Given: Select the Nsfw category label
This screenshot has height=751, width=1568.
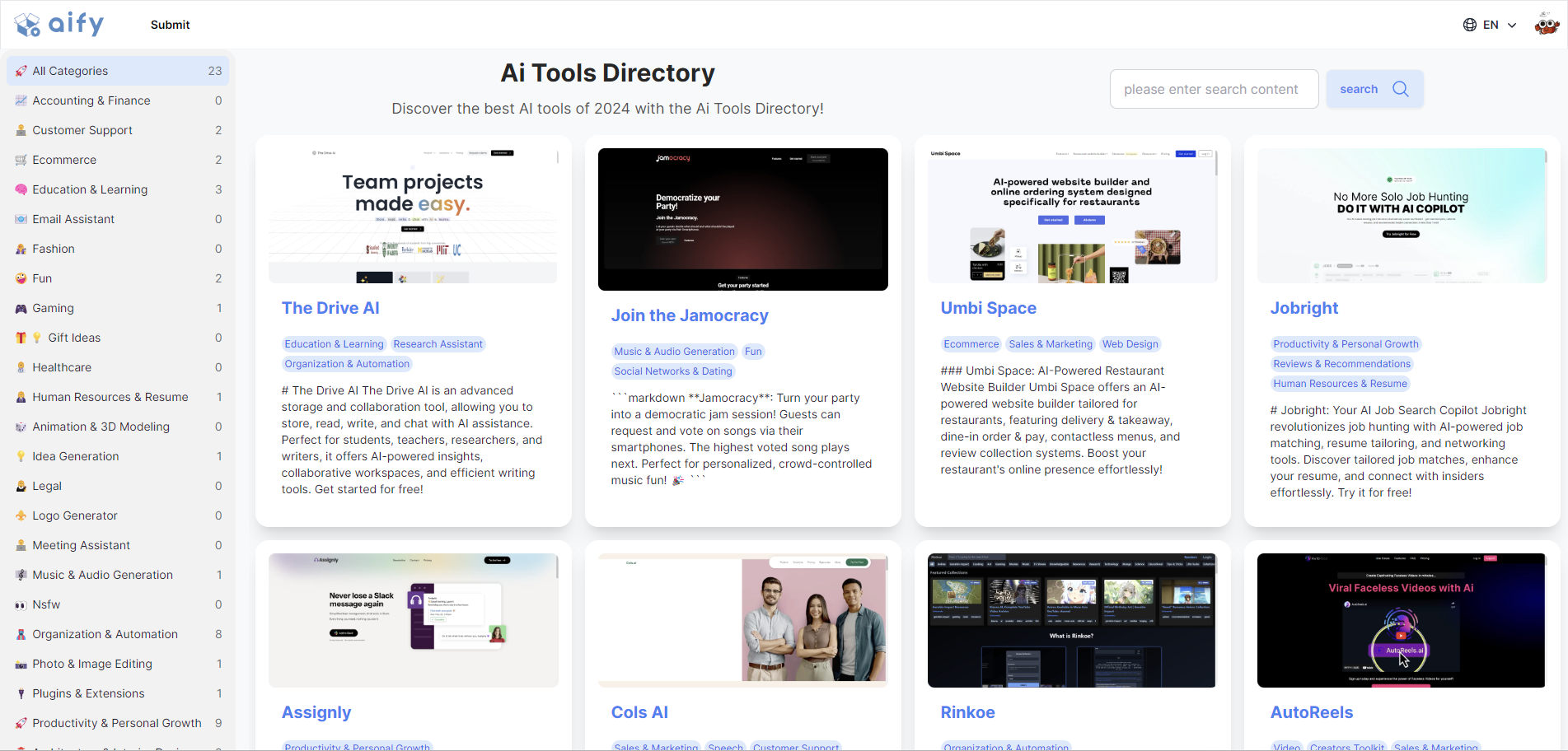Looking at the screenshot, I should [46, 604].
